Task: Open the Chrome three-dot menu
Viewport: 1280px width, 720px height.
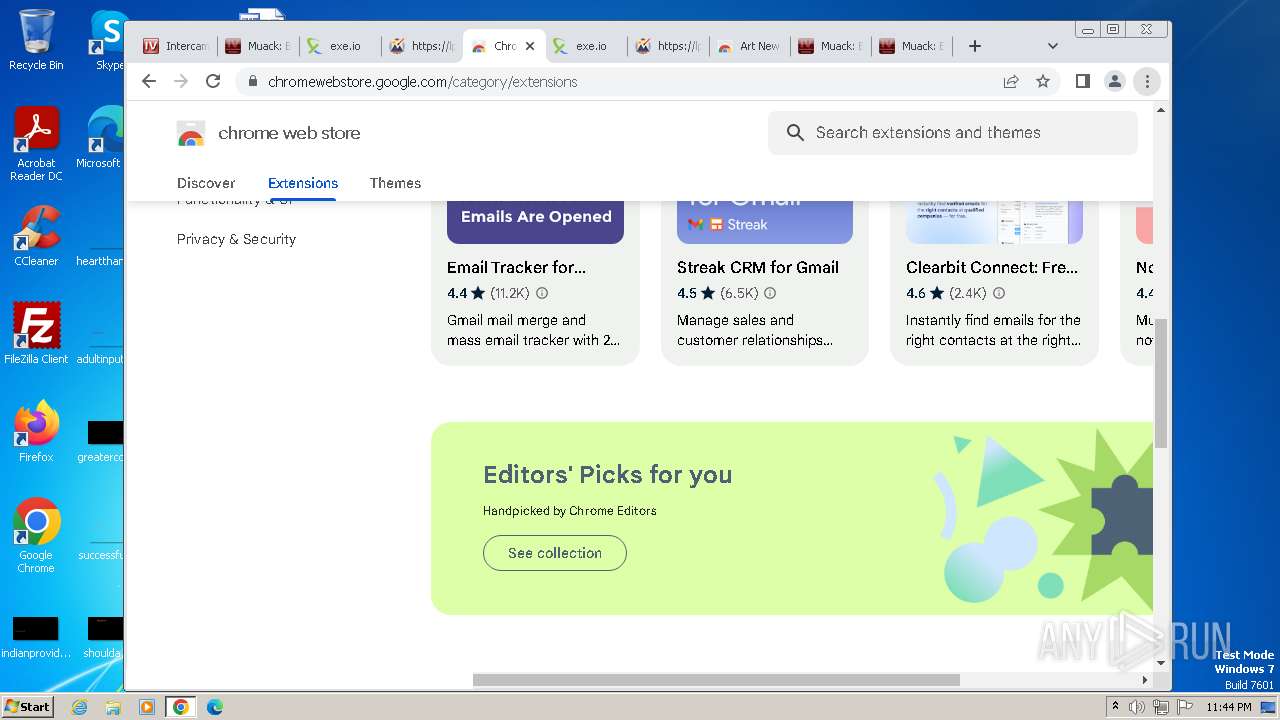Action: [1147, 82]
